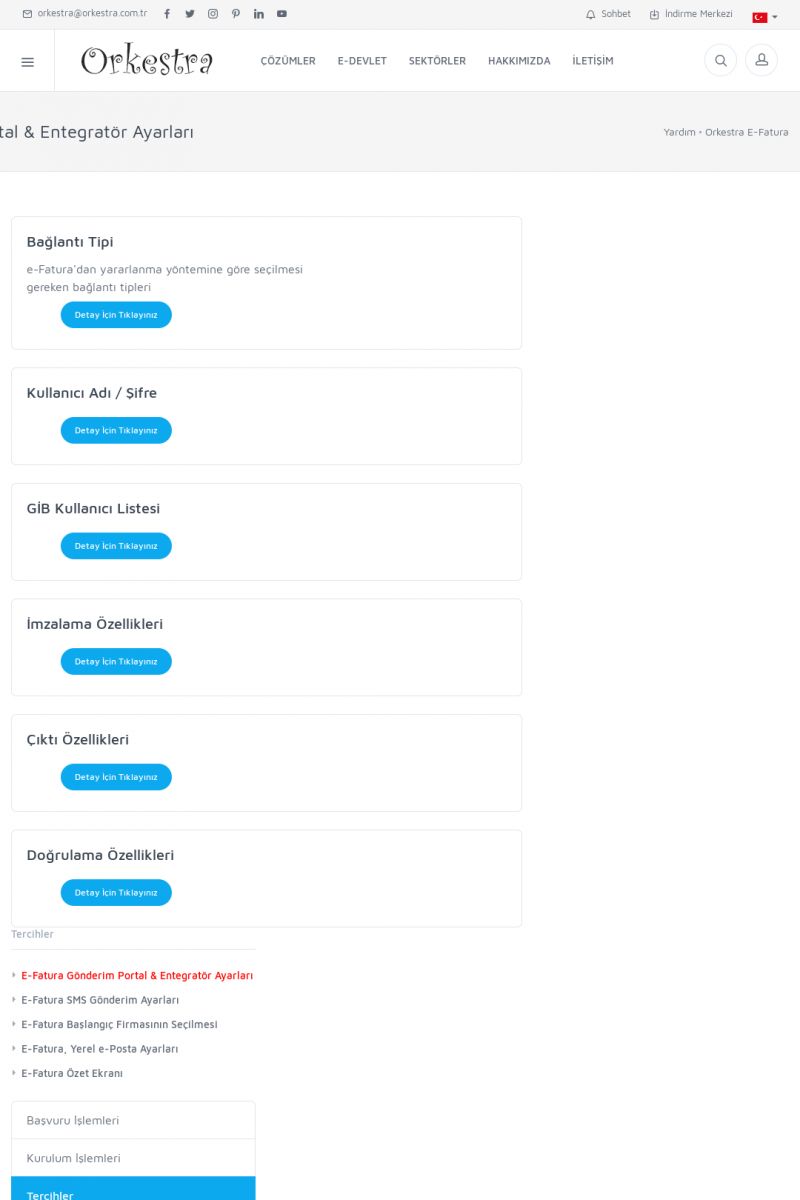
Task: Open the SEKTÖRLER menu item
Action: coord(437,61)
